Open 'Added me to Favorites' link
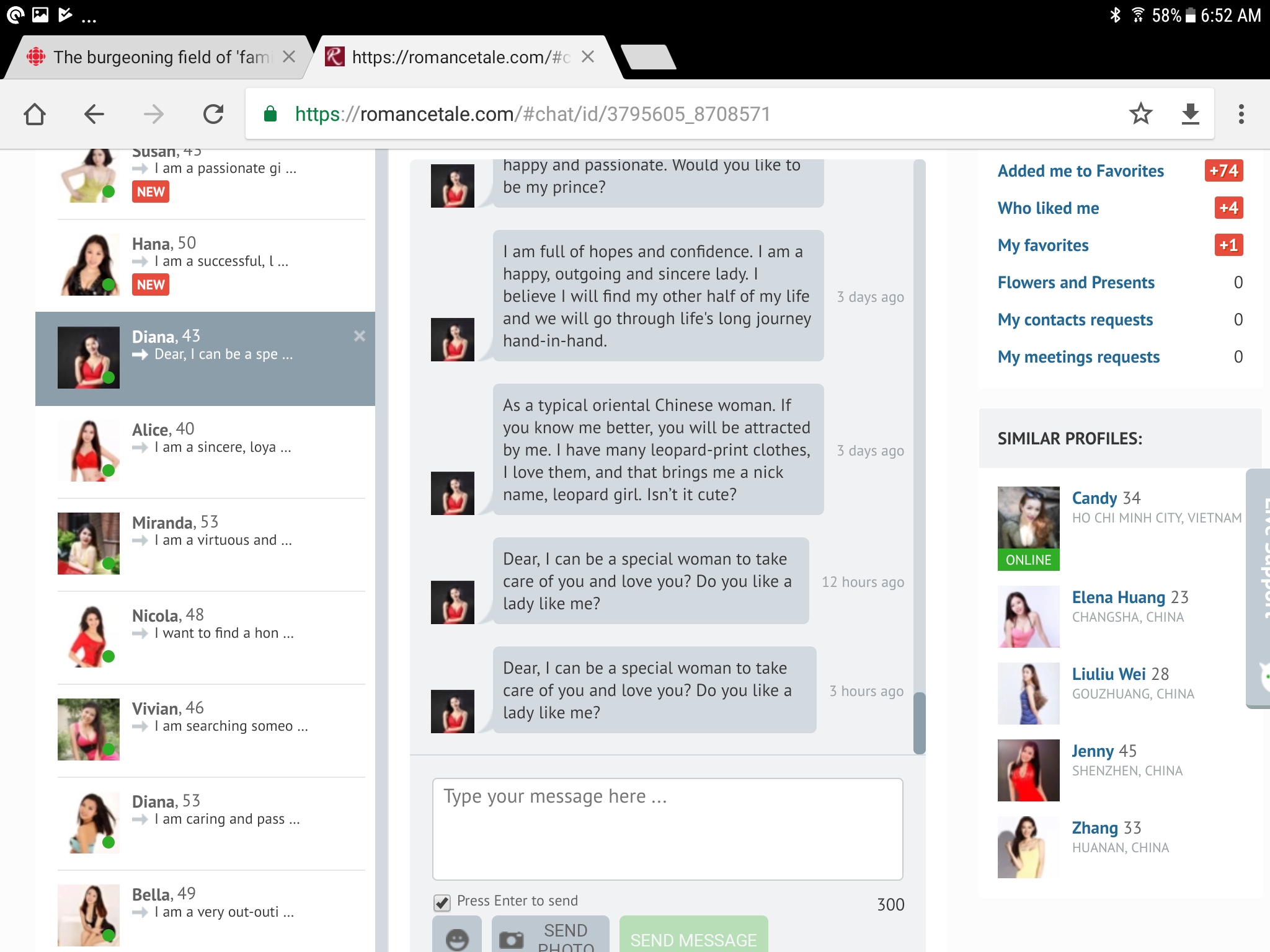 [1080, 171]
